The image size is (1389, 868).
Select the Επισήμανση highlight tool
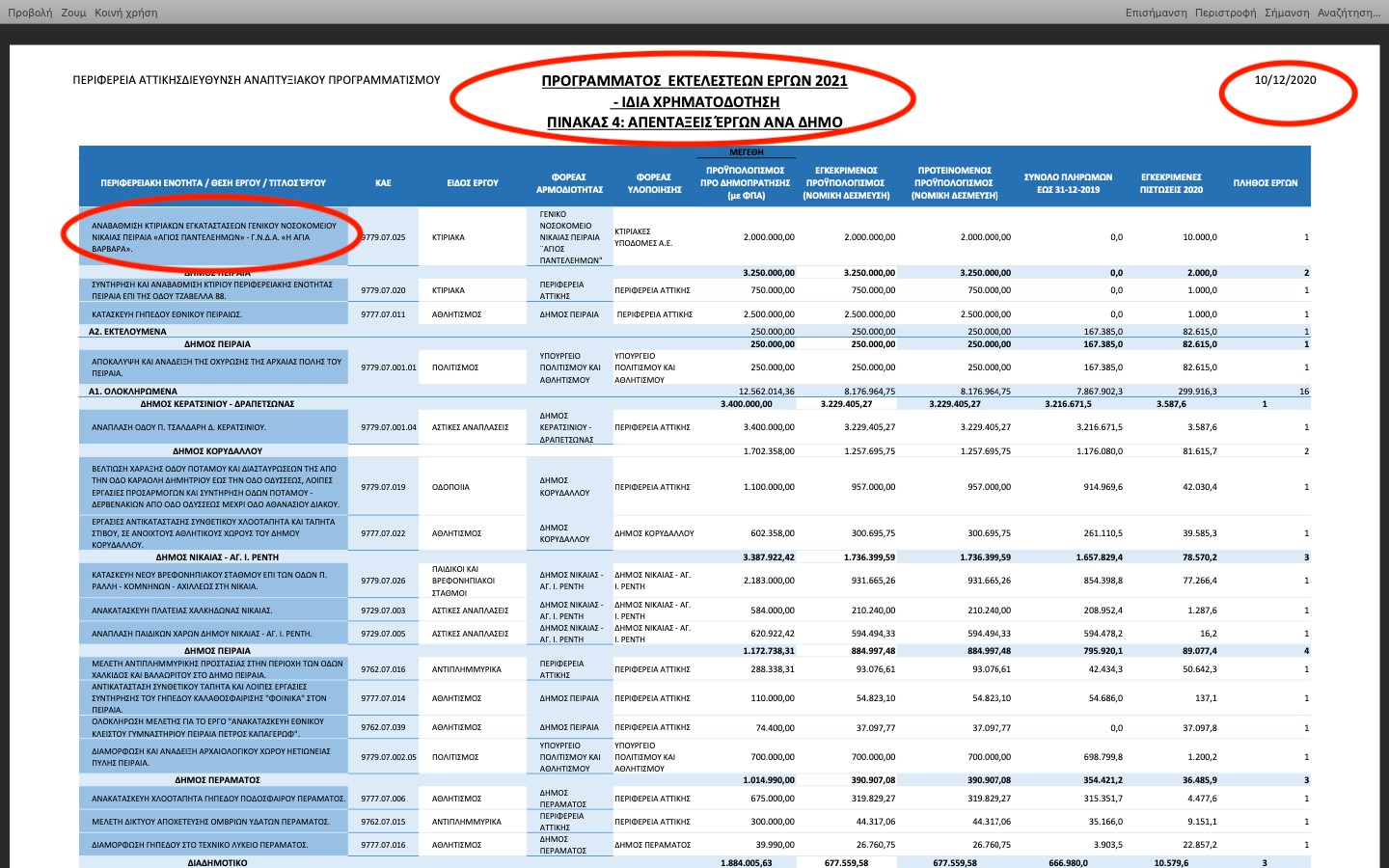coord(1156,13)
